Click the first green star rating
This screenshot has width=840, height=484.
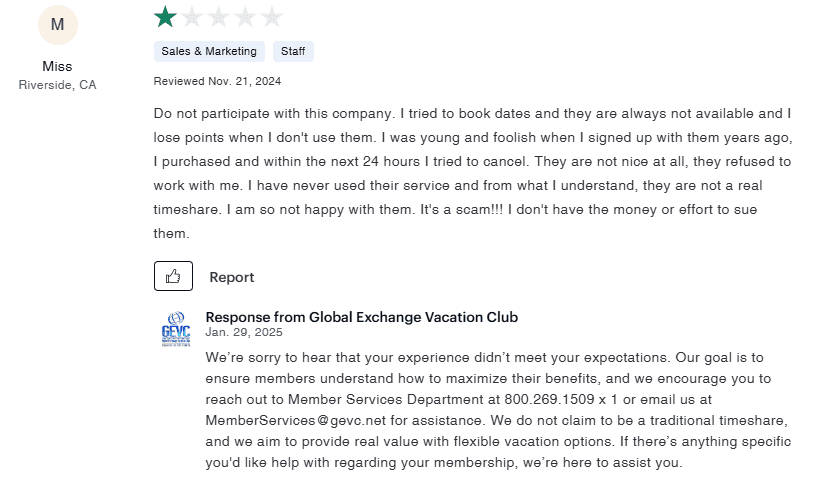[164, 16]
